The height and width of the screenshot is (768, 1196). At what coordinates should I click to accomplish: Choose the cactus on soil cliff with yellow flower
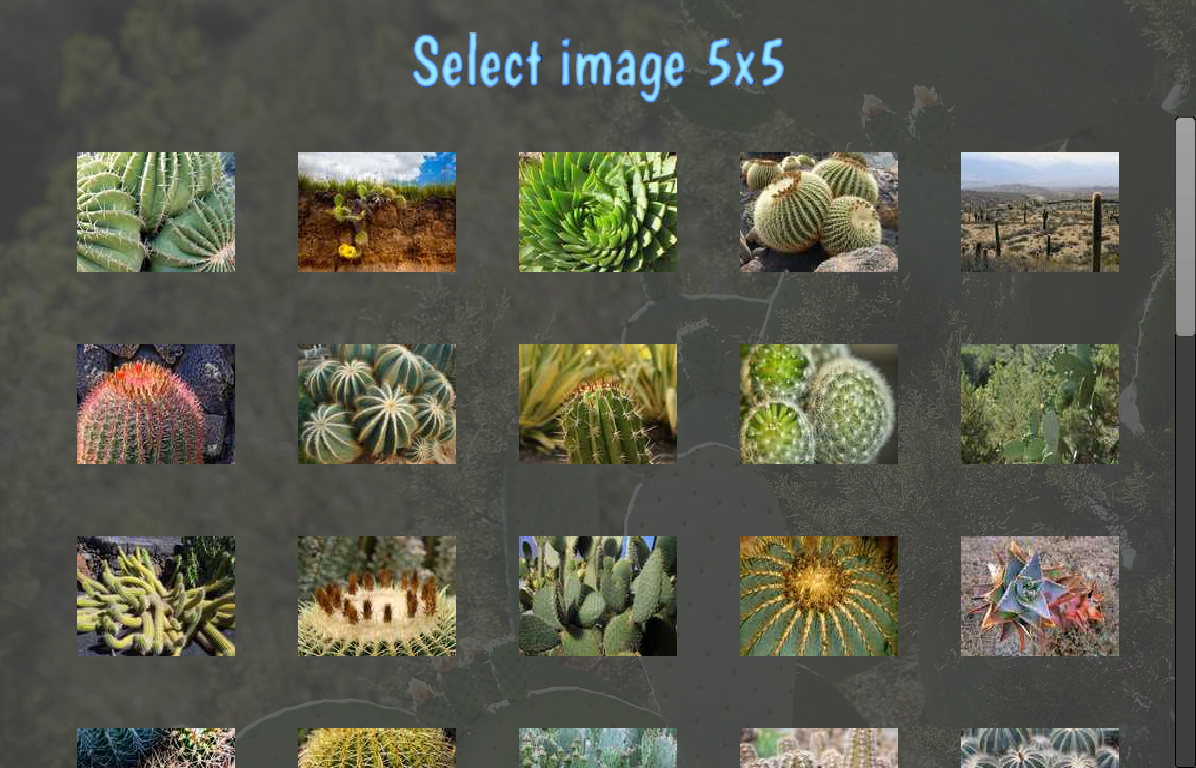click(x=377, y=212)
